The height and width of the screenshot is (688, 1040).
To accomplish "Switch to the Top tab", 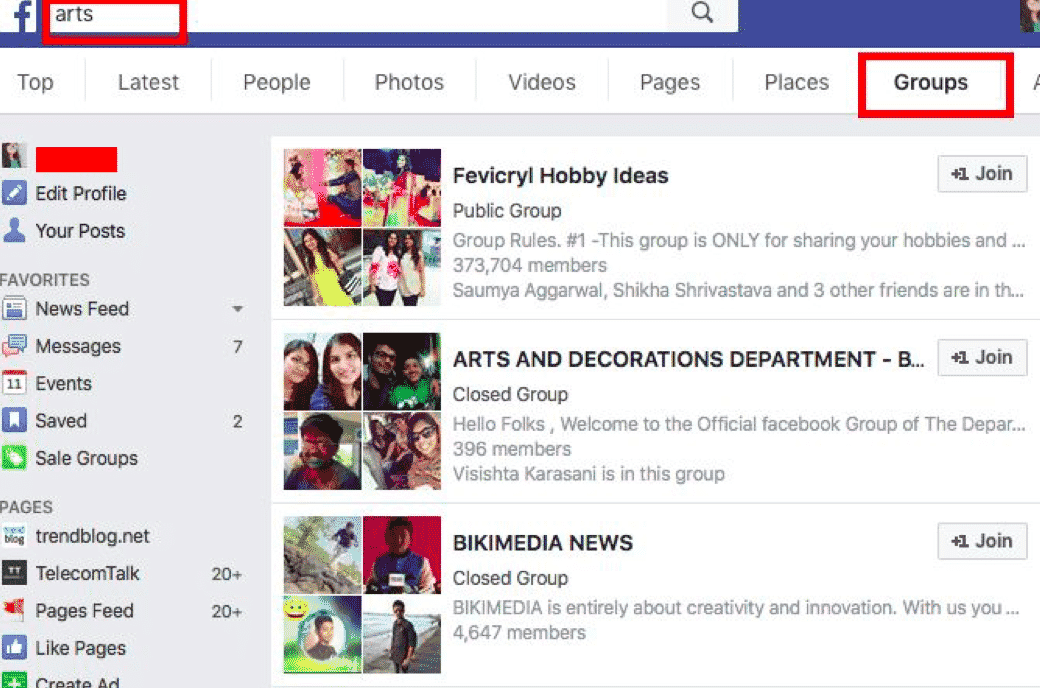I will (35, 82).
